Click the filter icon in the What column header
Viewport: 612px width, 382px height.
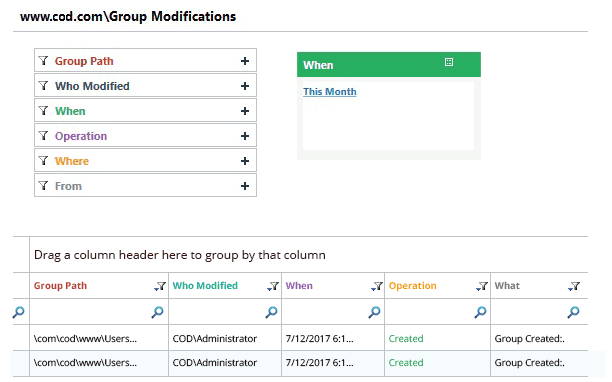[574, 286]
